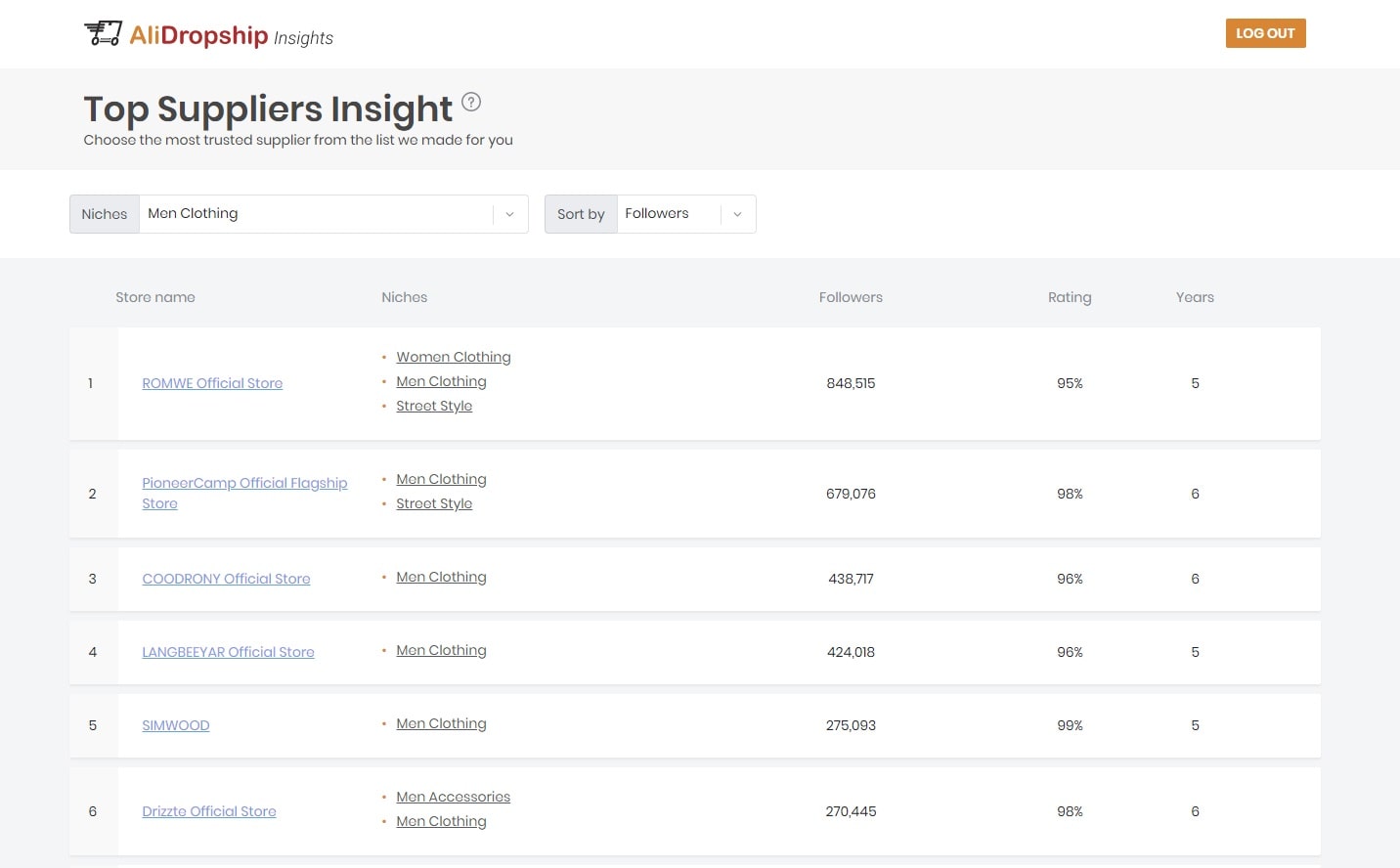Click the SIMWOOD store link

click(x=176, y=725)
